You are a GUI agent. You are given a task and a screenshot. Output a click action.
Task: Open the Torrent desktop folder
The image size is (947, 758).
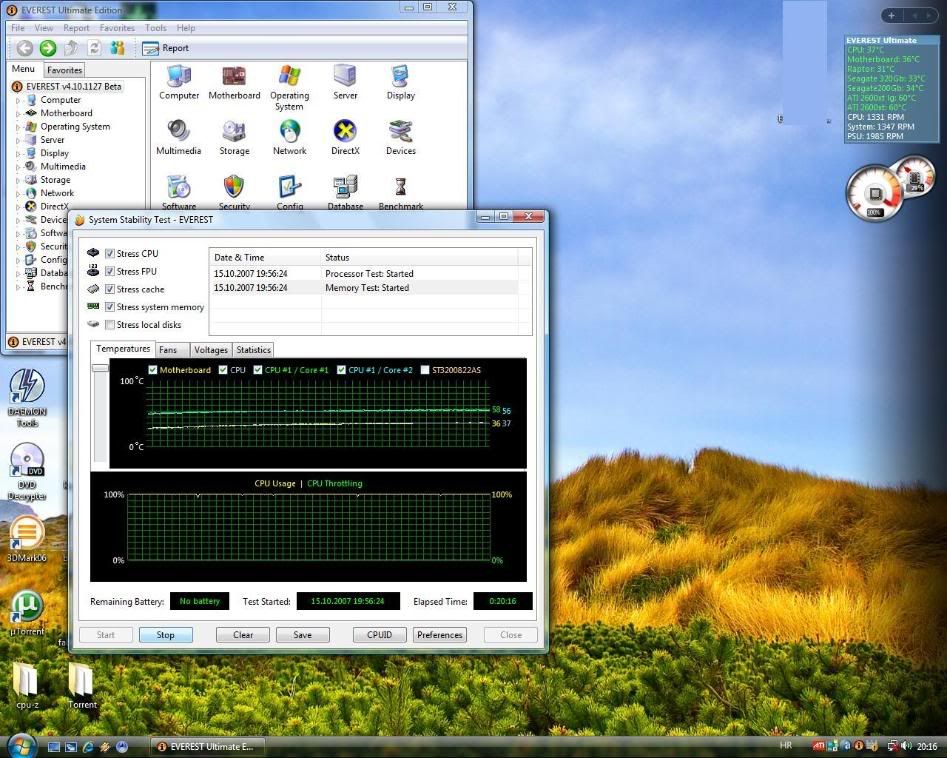[82, 685]
